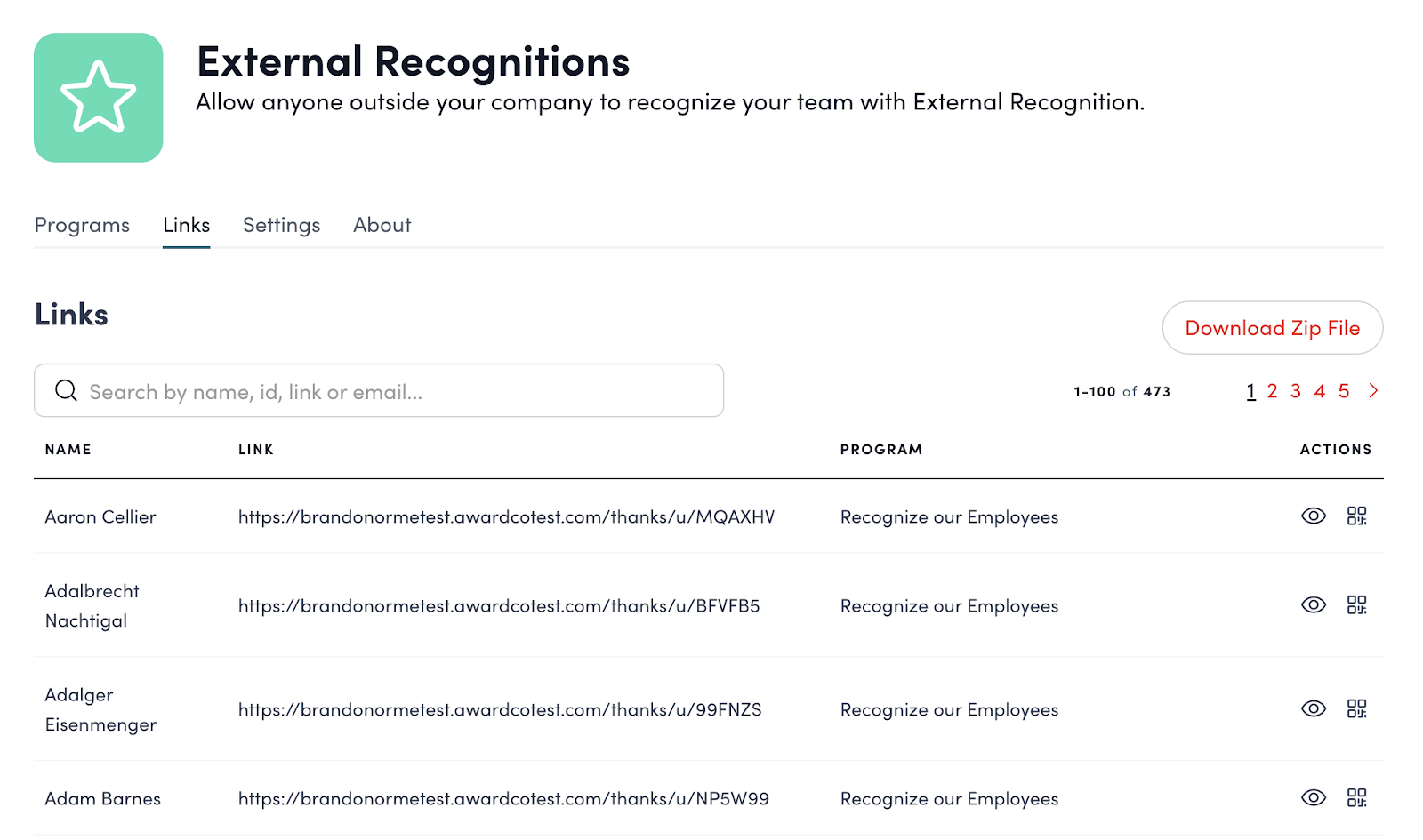This screenshot has width=1423, height=840.
Task: Click the green star External Recognitions logo
Action: pos(98,98)
